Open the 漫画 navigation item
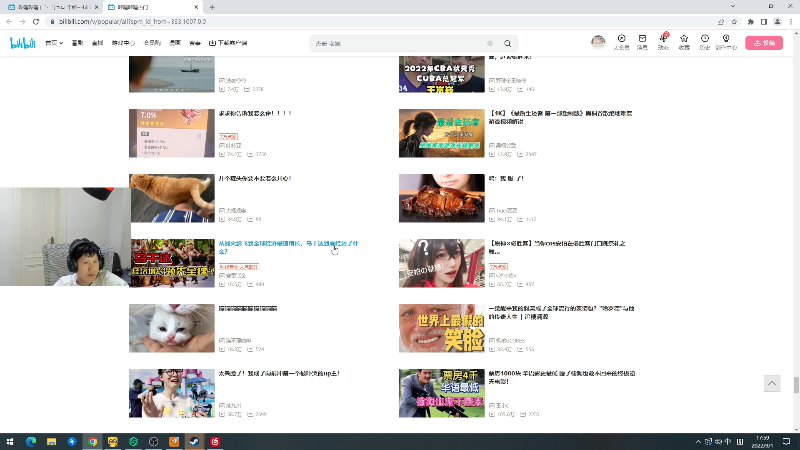The image size is (800, 450). [x=175, y=43]
